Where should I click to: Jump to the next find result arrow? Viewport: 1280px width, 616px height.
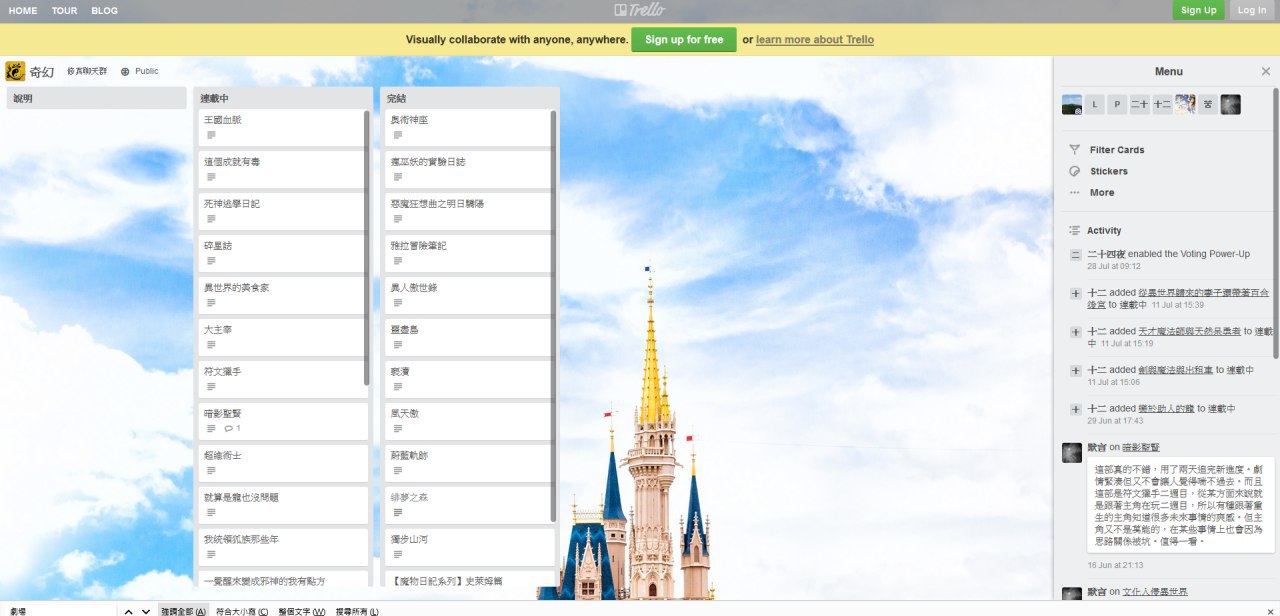point(146,611)
